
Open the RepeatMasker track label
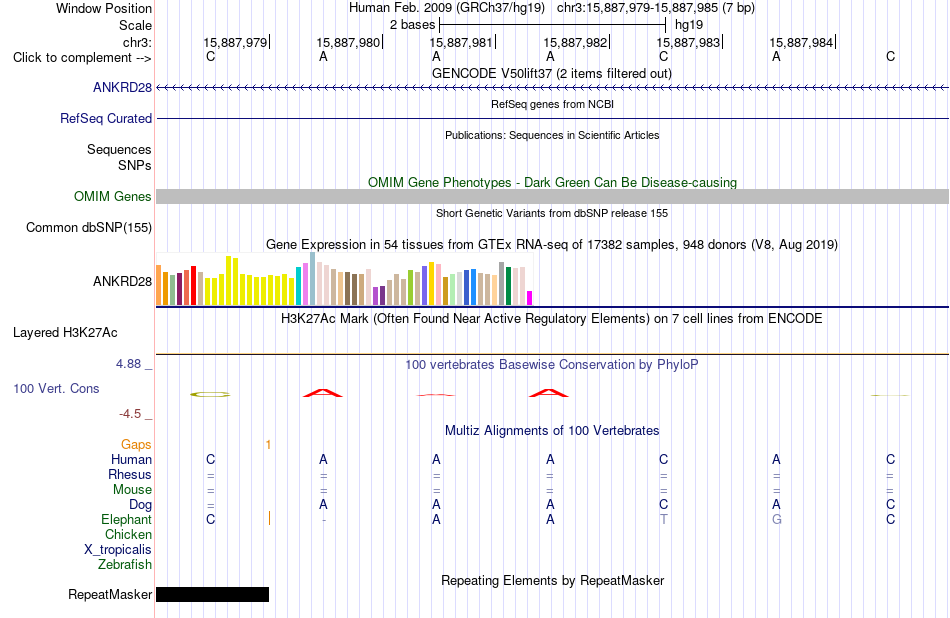(x=110, y=594)
